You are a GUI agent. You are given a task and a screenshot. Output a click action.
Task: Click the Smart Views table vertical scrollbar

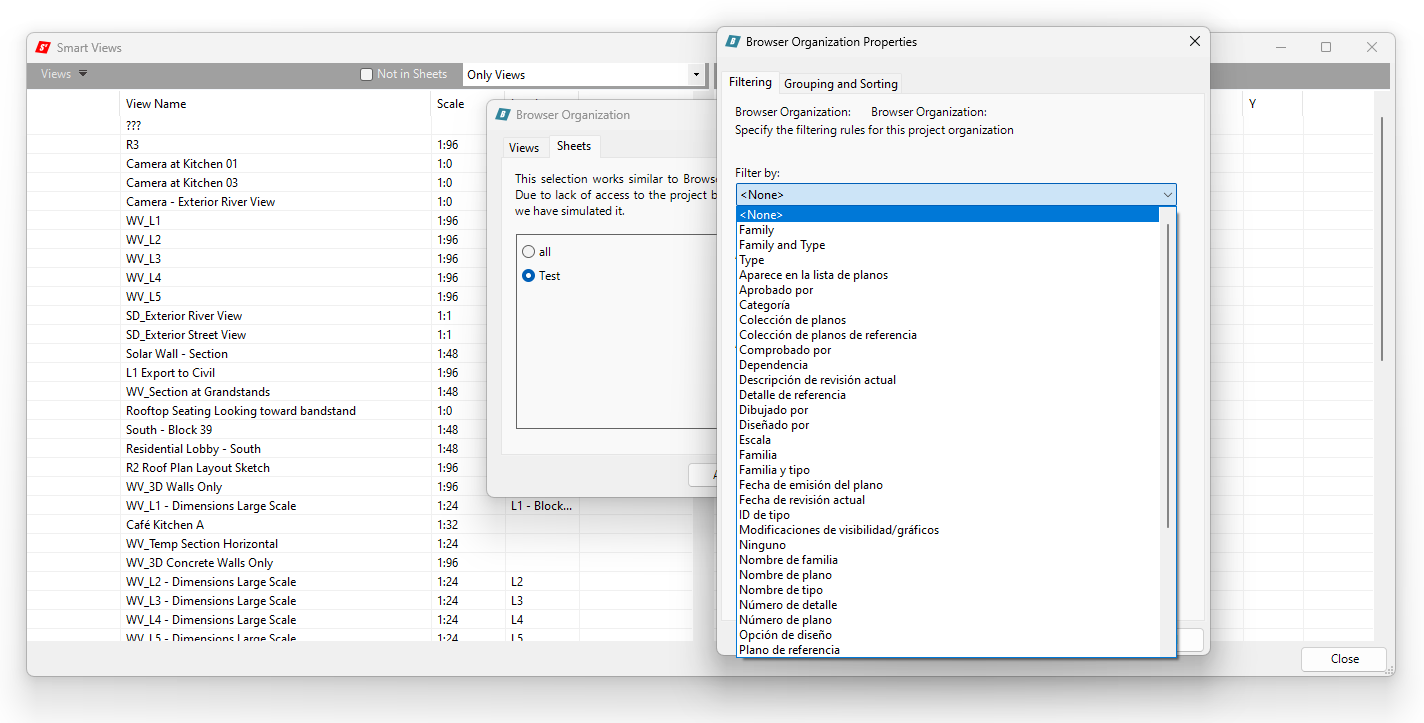pyautogui.click(x=1382, y=238)
